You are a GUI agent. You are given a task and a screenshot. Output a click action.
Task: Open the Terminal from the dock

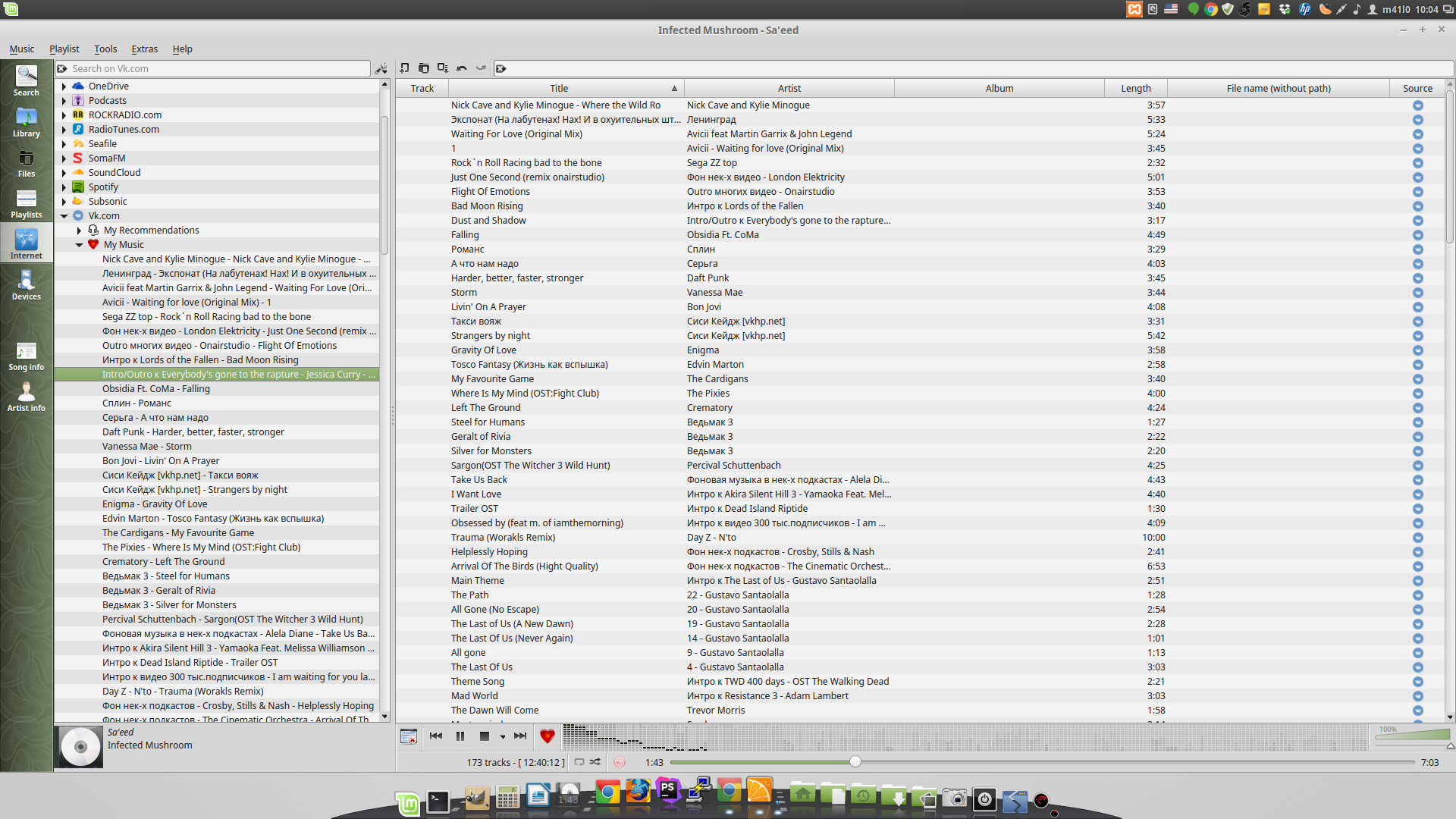tap(438, 801)
